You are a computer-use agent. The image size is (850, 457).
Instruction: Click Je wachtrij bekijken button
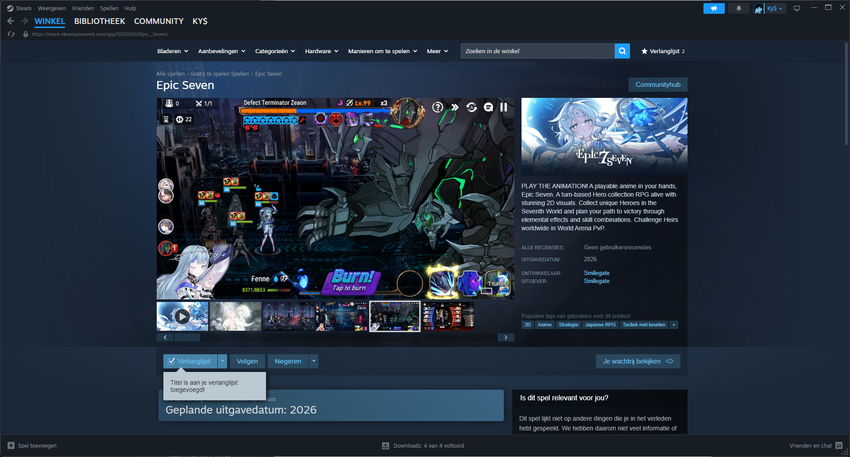coord(638,361)
